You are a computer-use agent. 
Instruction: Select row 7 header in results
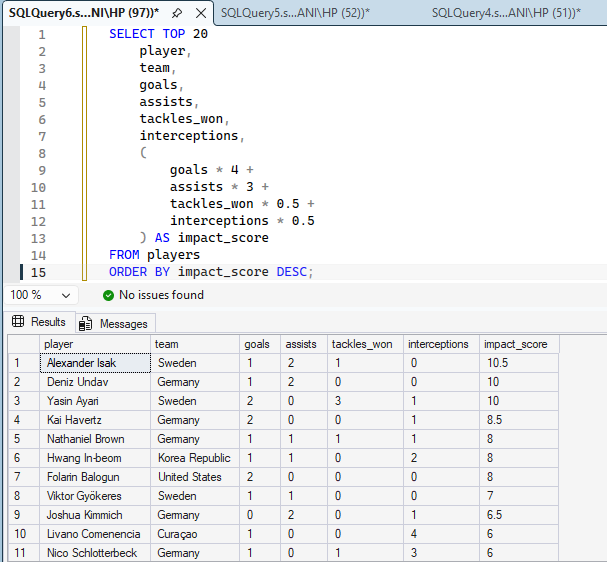24,477
